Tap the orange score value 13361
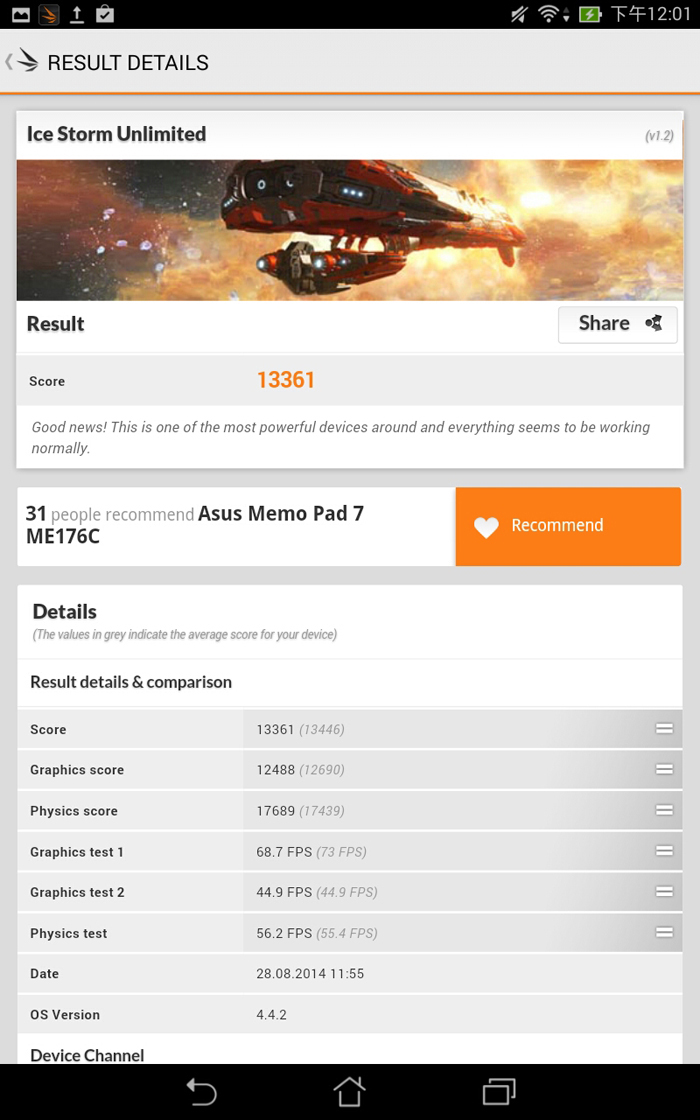Screen dimensions: 700x1120 pyautogui.click(x=286, y=380)
